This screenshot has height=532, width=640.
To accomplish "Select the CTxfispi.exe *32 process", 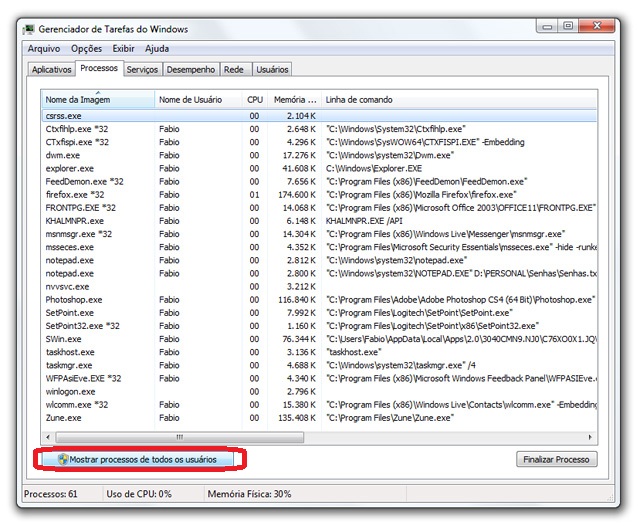I will (319, 142).
